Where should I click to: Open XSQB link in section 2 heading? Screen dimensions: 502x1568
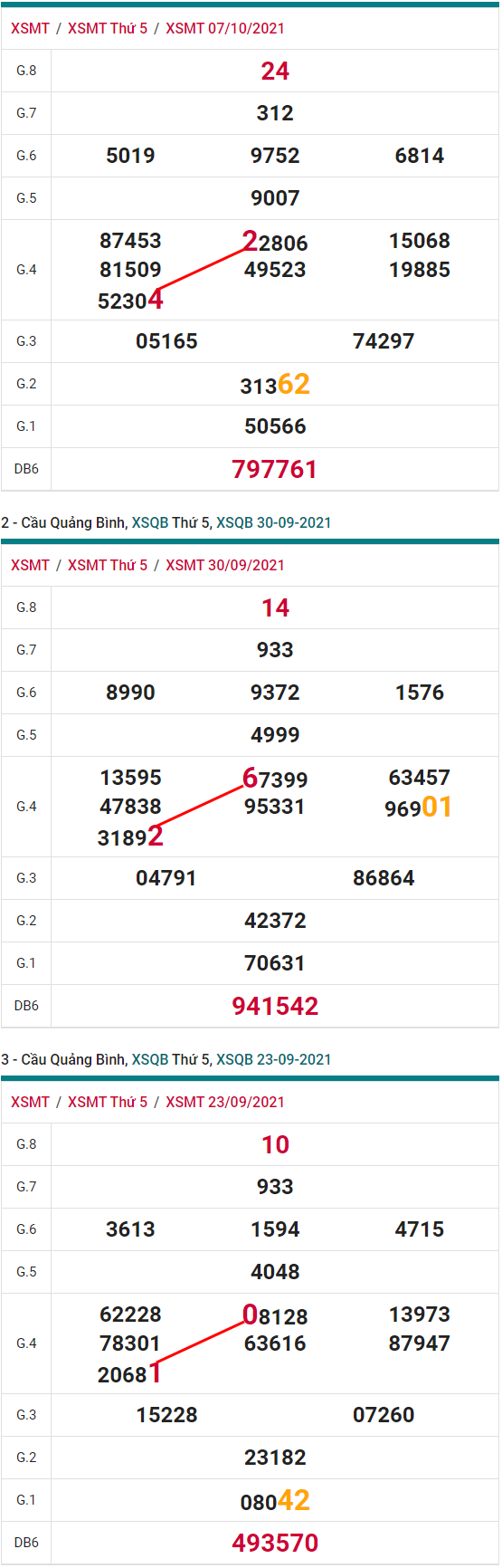click(x=150, y=522)
